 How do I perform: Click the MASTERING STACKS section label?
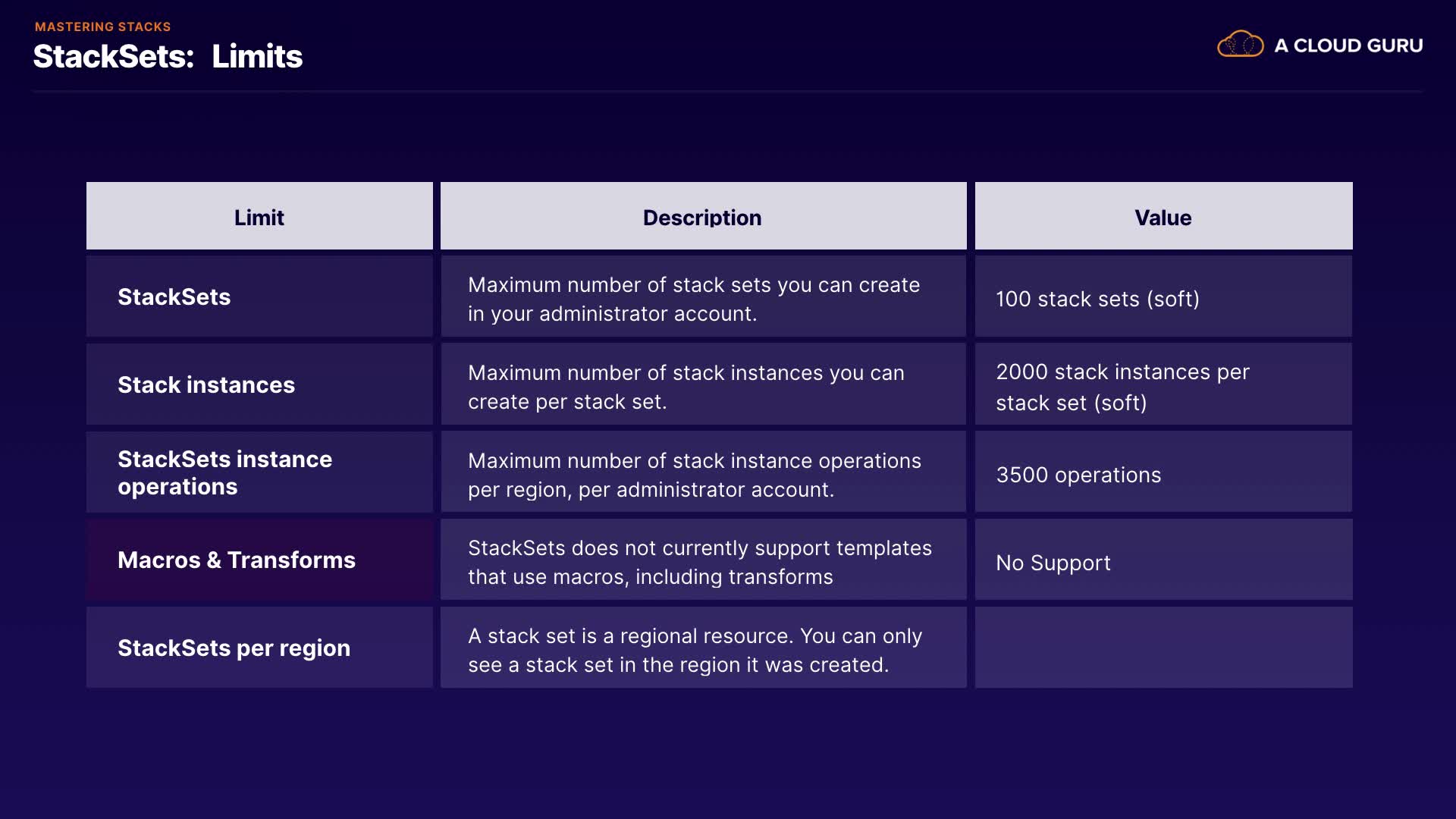[x=103, y=27]
